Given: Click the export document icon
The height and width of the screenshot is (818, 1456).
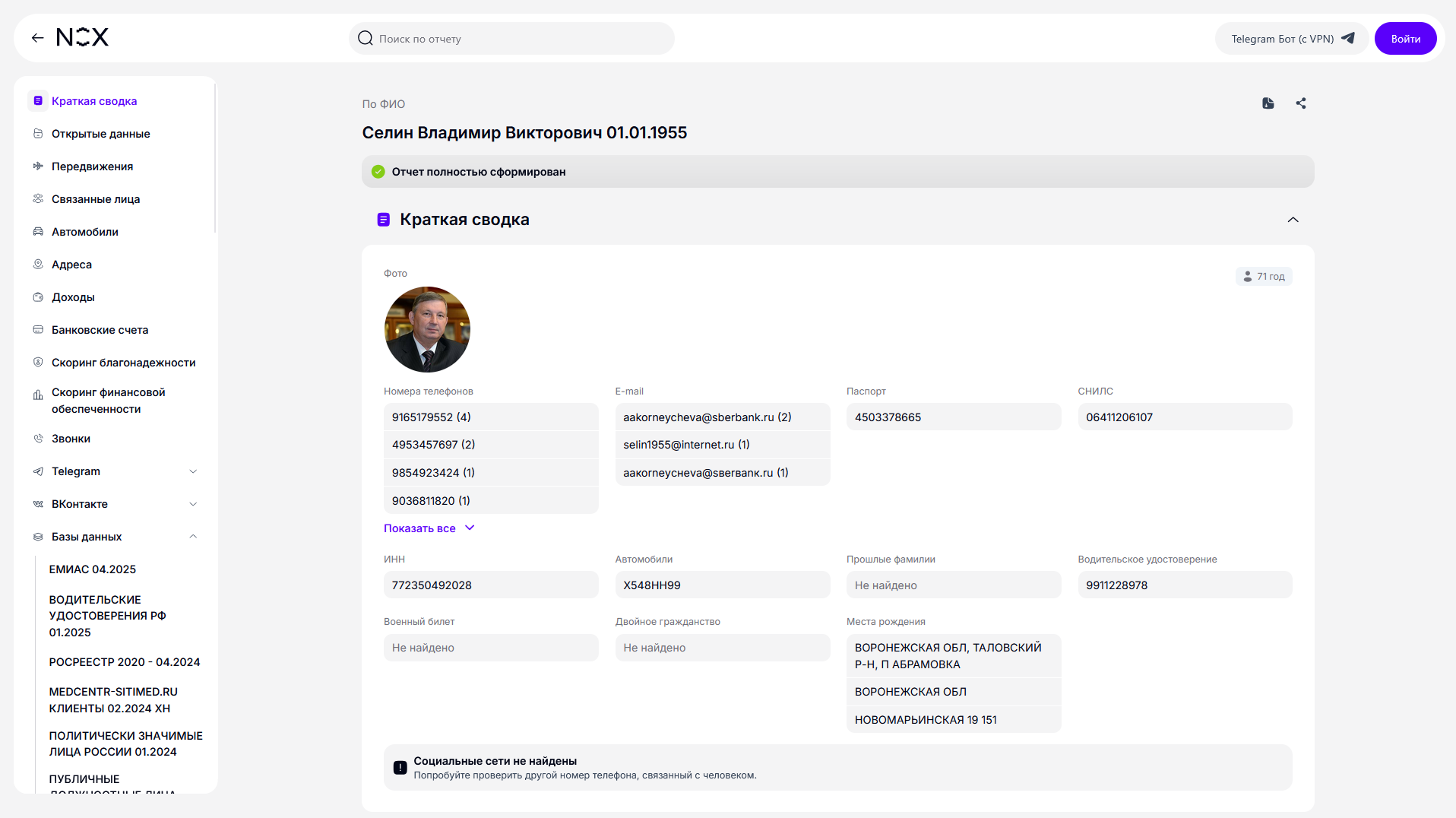Looking at the screenshot, I should click(1268, 103).
